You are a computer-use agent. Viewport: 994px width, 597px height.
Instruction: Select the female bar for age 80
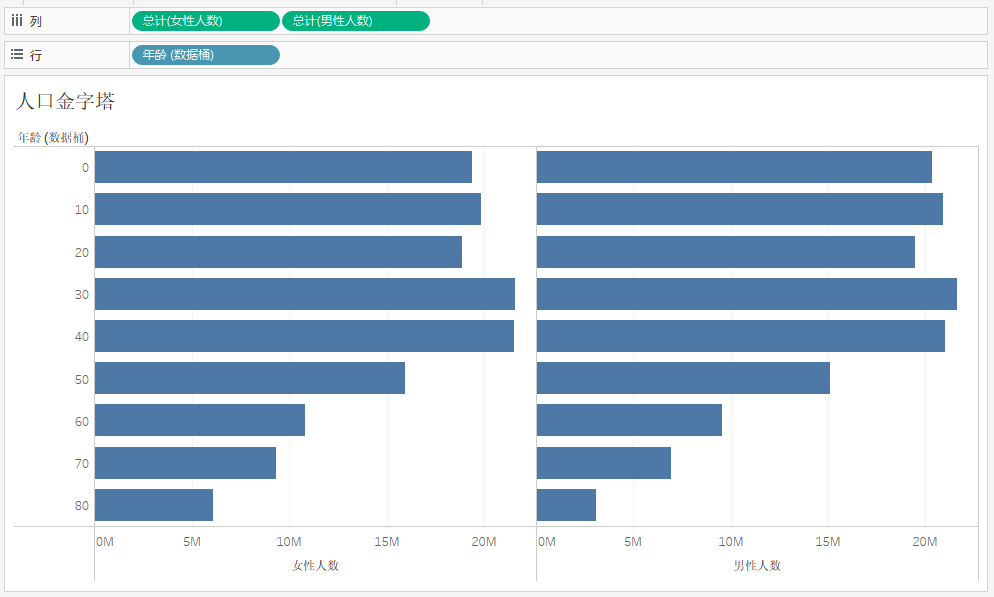(x=154, y=505)
